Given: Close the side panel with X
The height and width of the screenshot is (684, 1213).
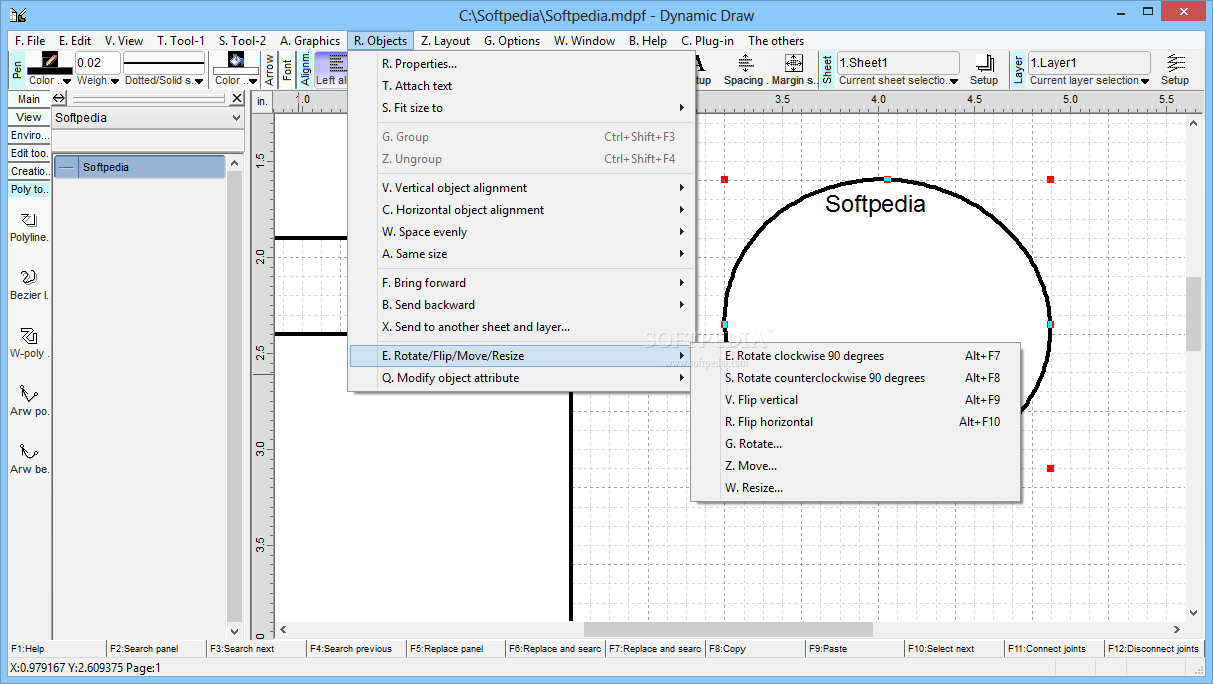Looking at the screenshot, I should (x=237, y=98).
